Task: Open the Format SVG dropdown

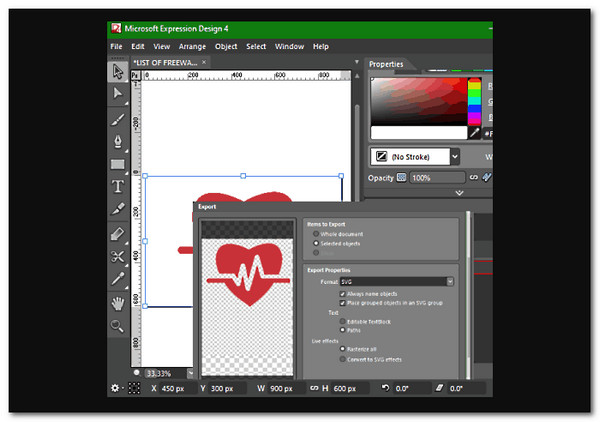Action: (x=397, y=282)
